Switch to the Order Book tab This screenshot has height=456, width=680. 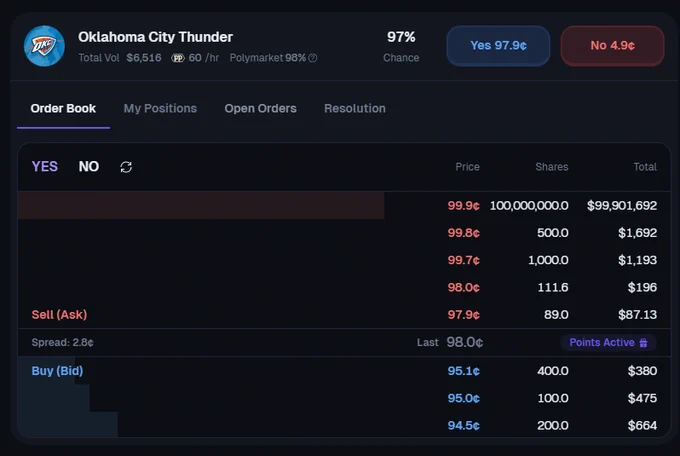[x=63, y=108]
